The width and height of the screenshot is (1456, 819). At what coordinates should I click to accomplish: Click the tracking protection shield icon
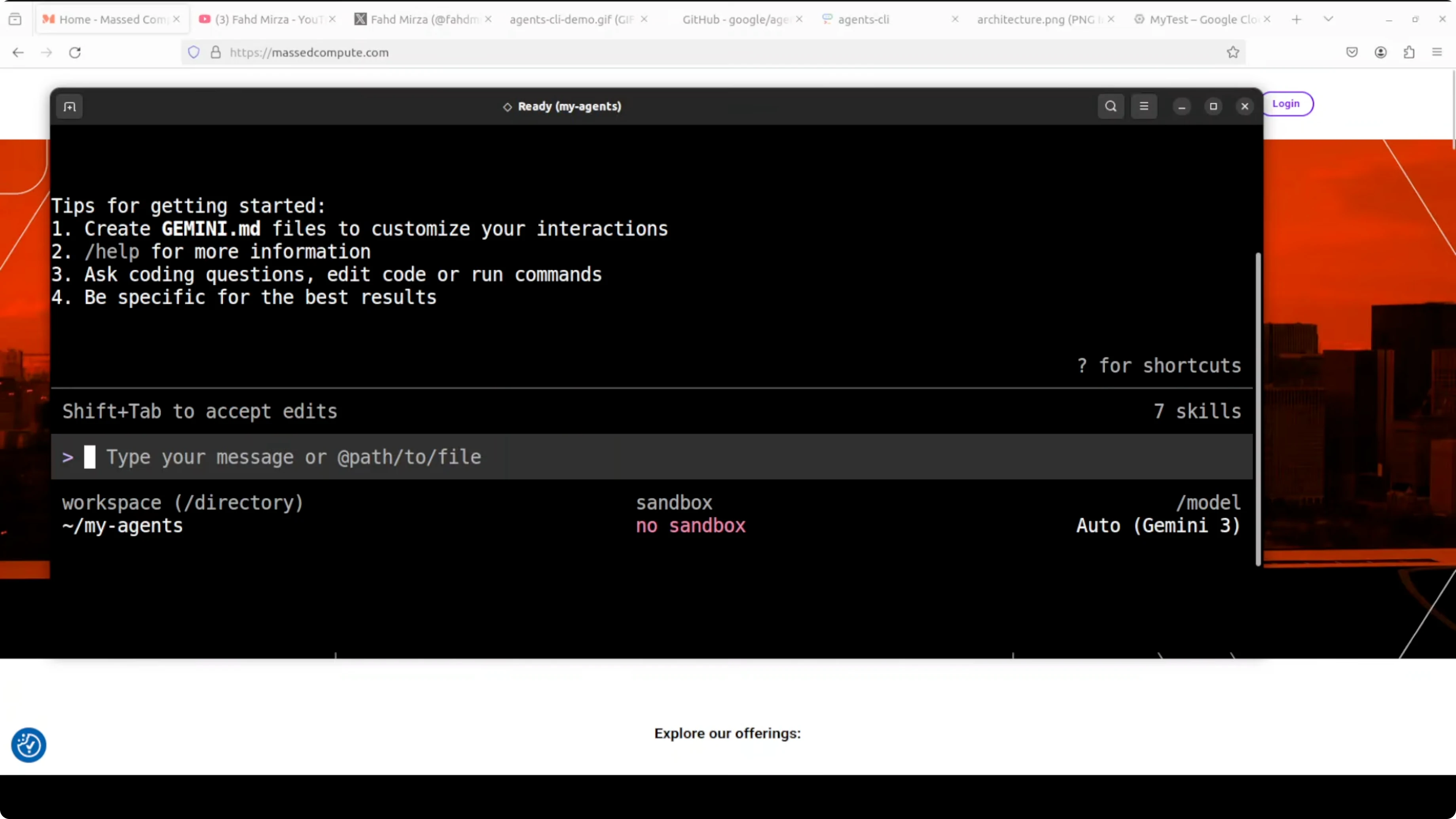(194, 53)
